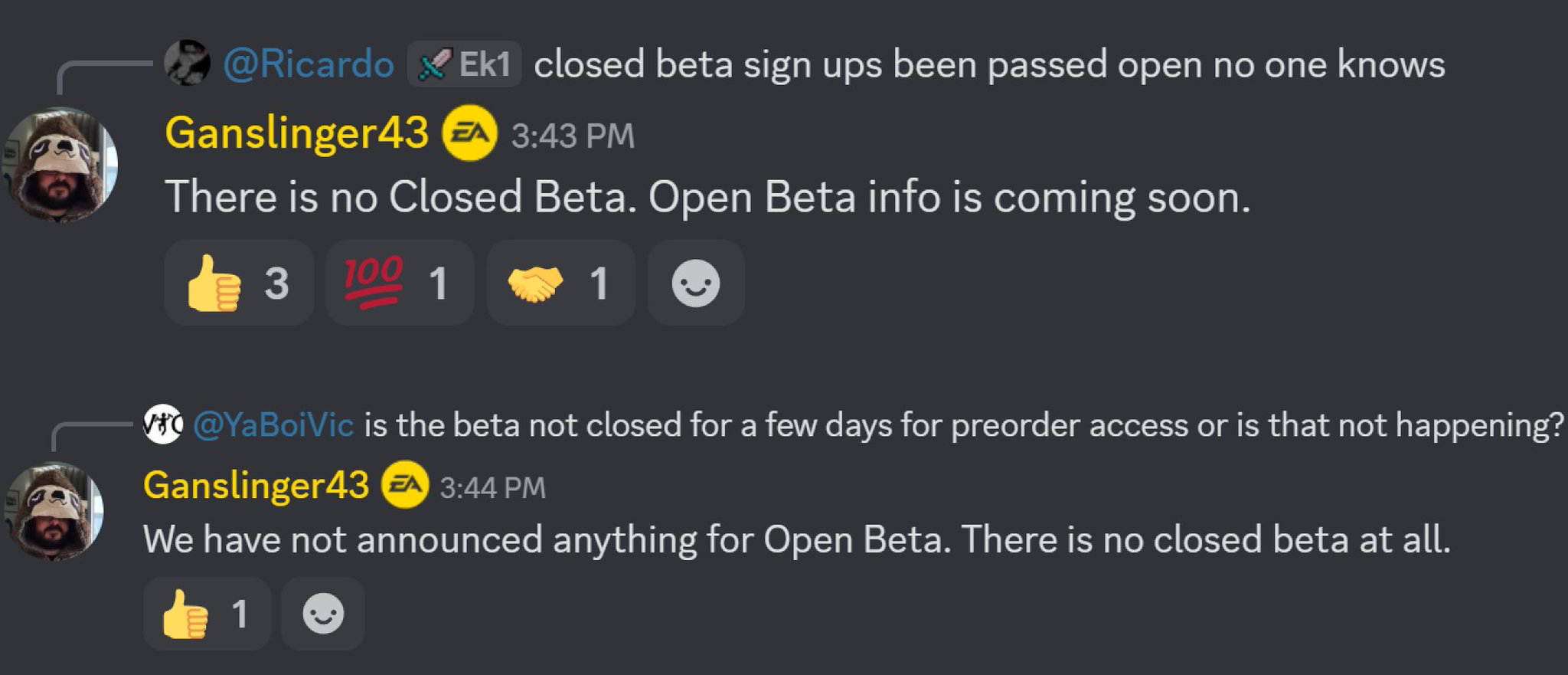1568x675 pixels.
Task: Click the EA badge beside the 3:44 PM message
Action: 405,485
